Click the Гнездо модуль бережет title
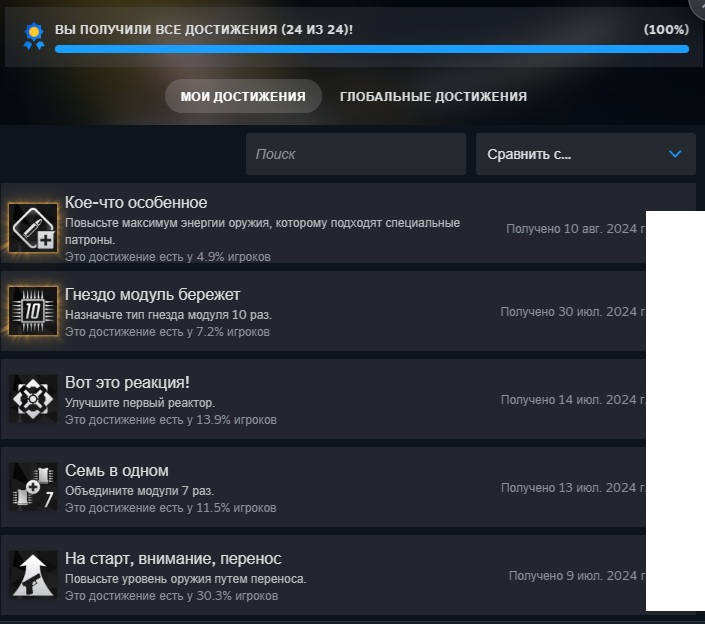 152,294
